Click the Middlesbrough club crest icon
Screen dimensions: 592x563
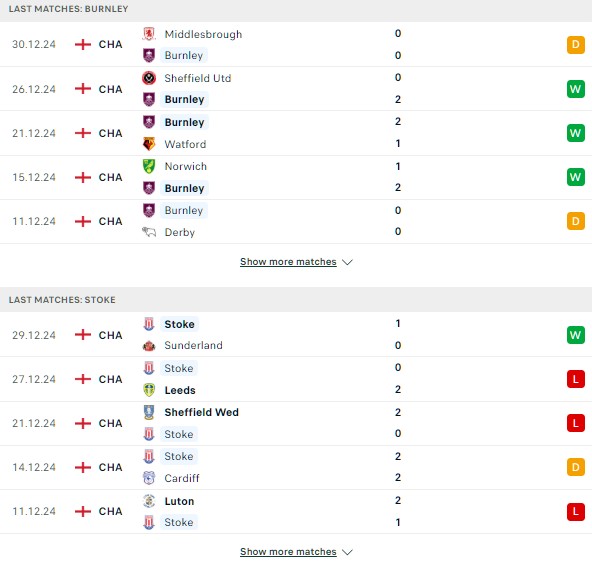149,34
